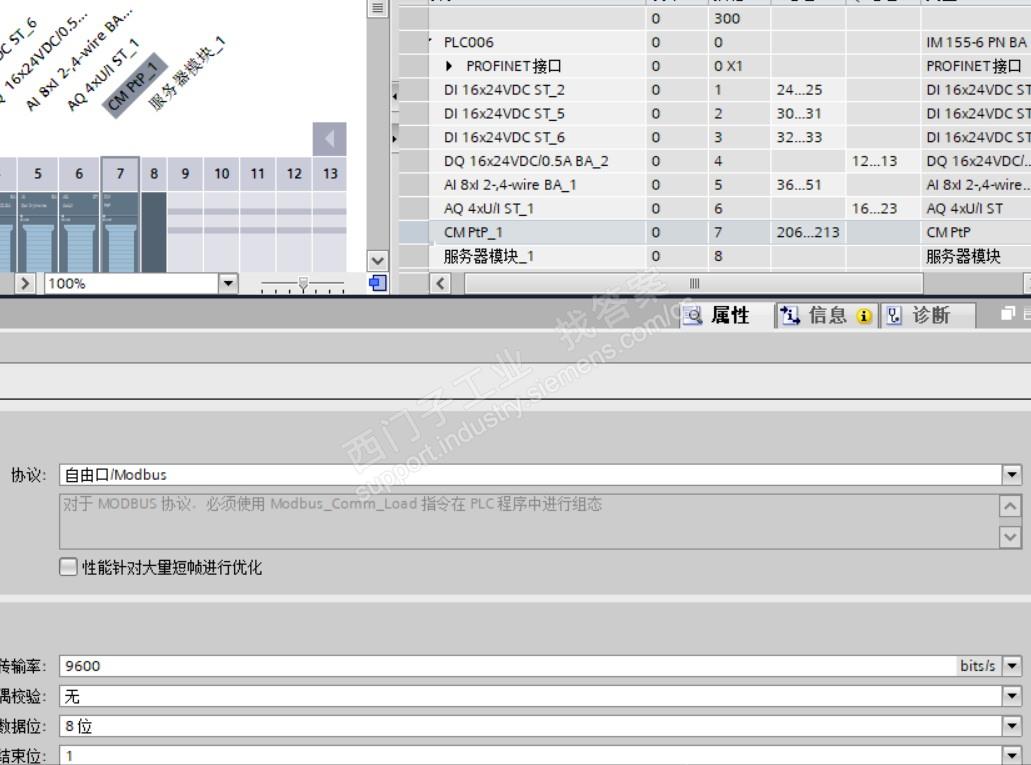The image size is (1031, 765).
Task: Click the rack collapse left-arrow button
Action: pos(329,139)
